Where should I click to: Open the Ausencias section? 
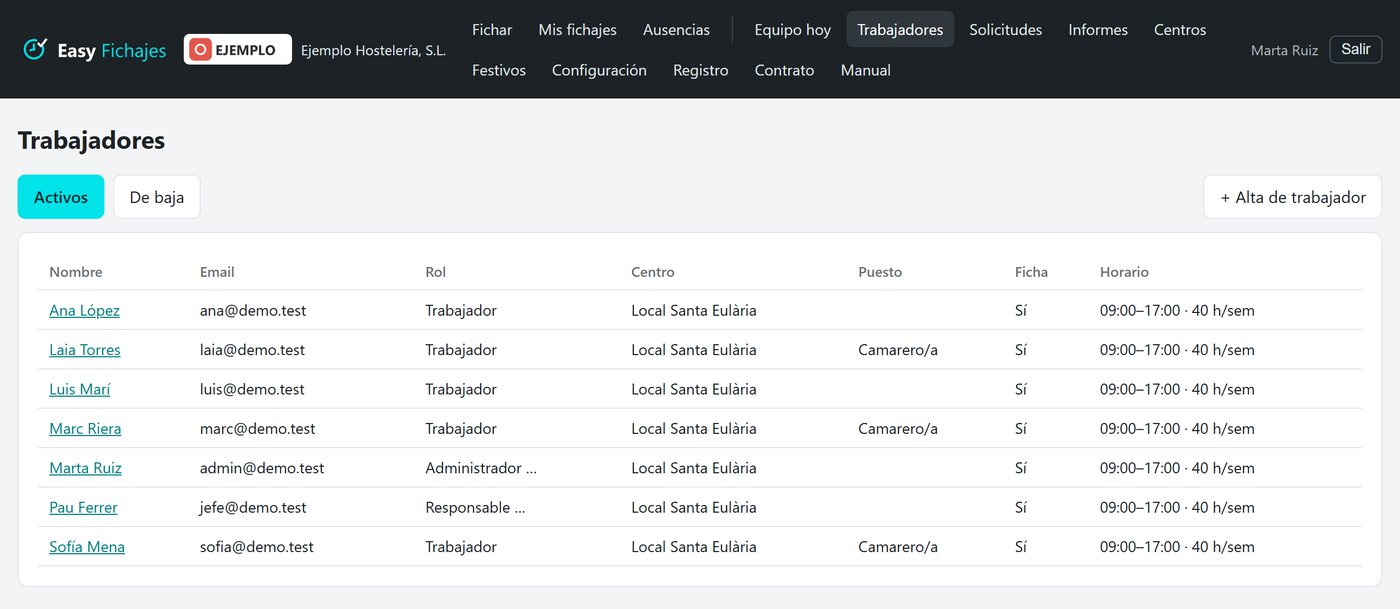(676, 30)
